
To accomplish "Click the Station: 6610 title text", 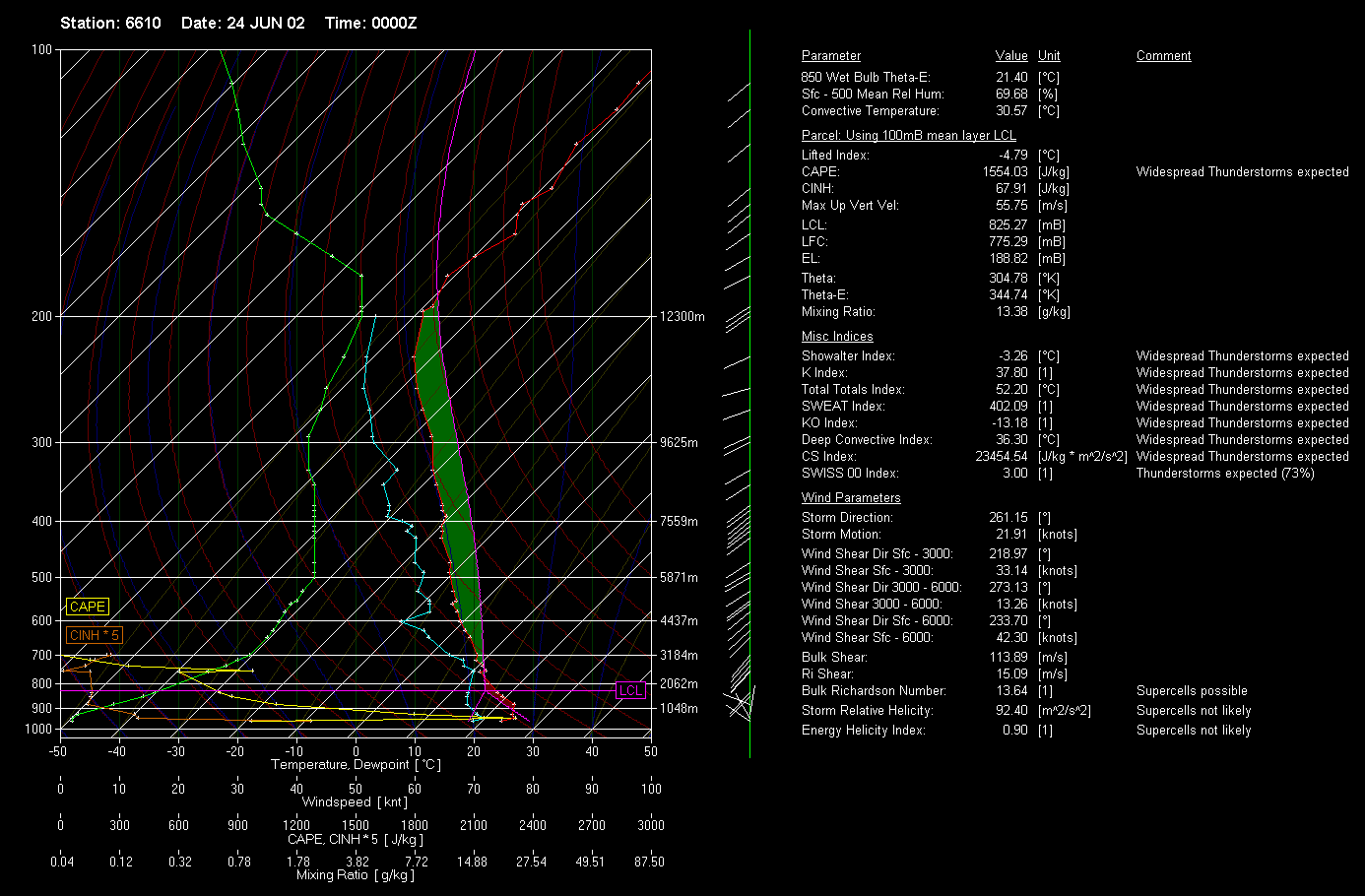I will 110,23.
